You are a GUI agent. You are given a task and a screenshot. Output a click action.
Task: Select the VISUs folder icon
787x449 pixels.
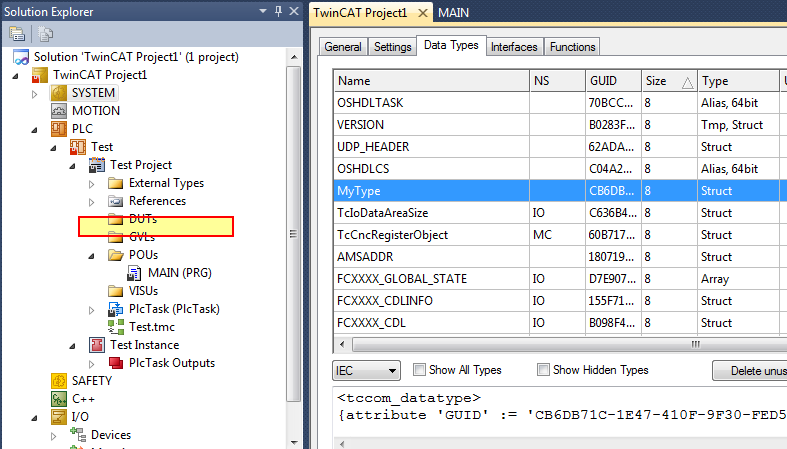[115, 291]
